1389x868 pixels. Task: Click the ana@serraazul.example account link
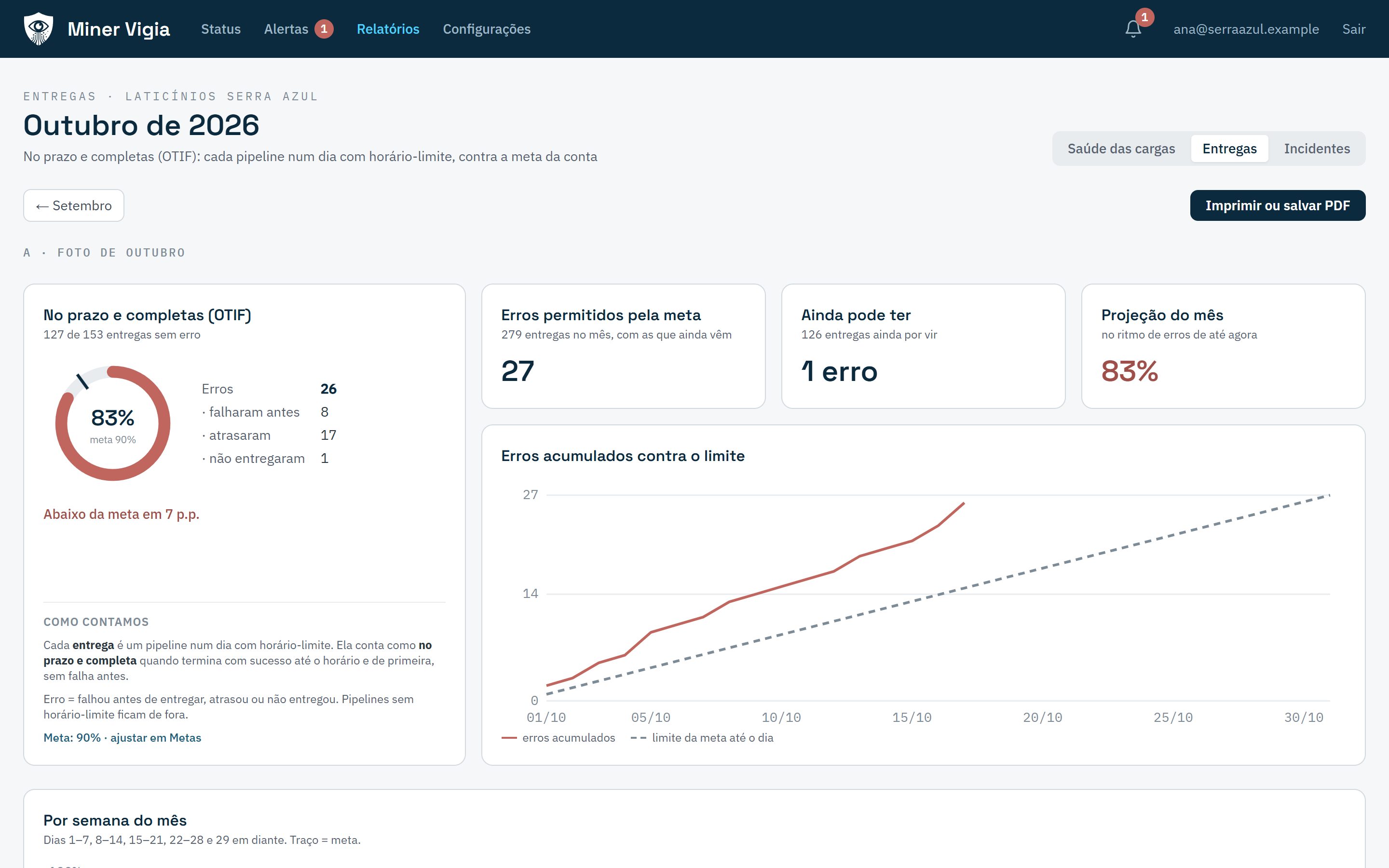[x=1246, y=29]
